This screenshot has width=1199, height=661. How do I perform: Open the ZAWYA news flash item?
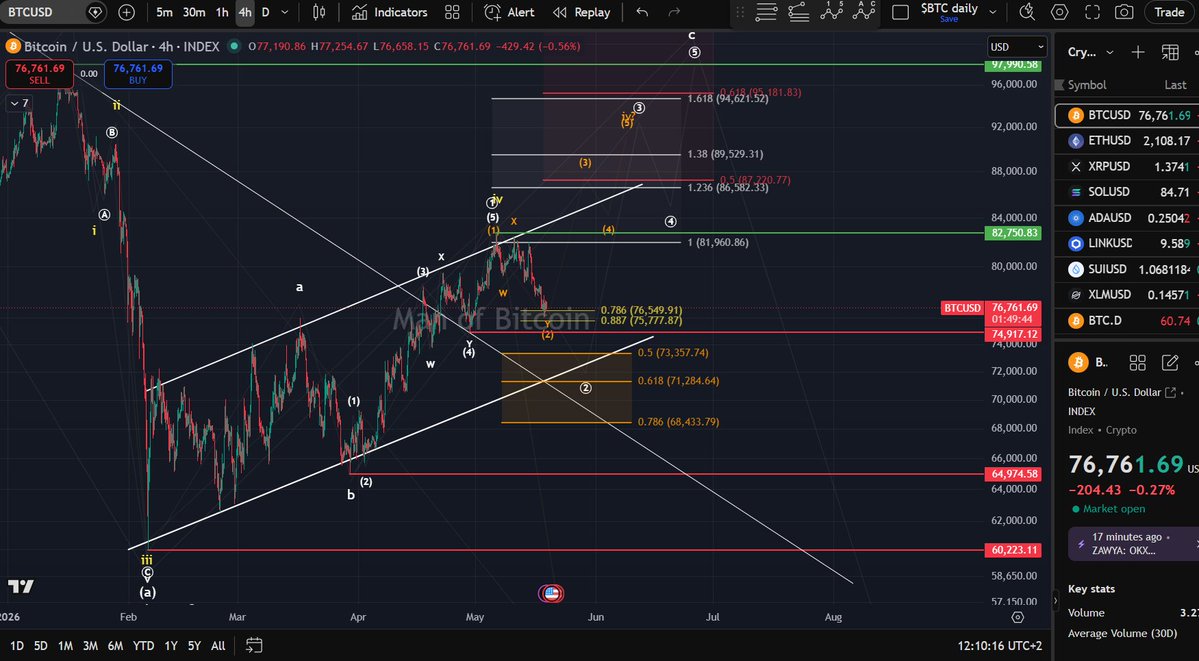[x=1133, y=544]
